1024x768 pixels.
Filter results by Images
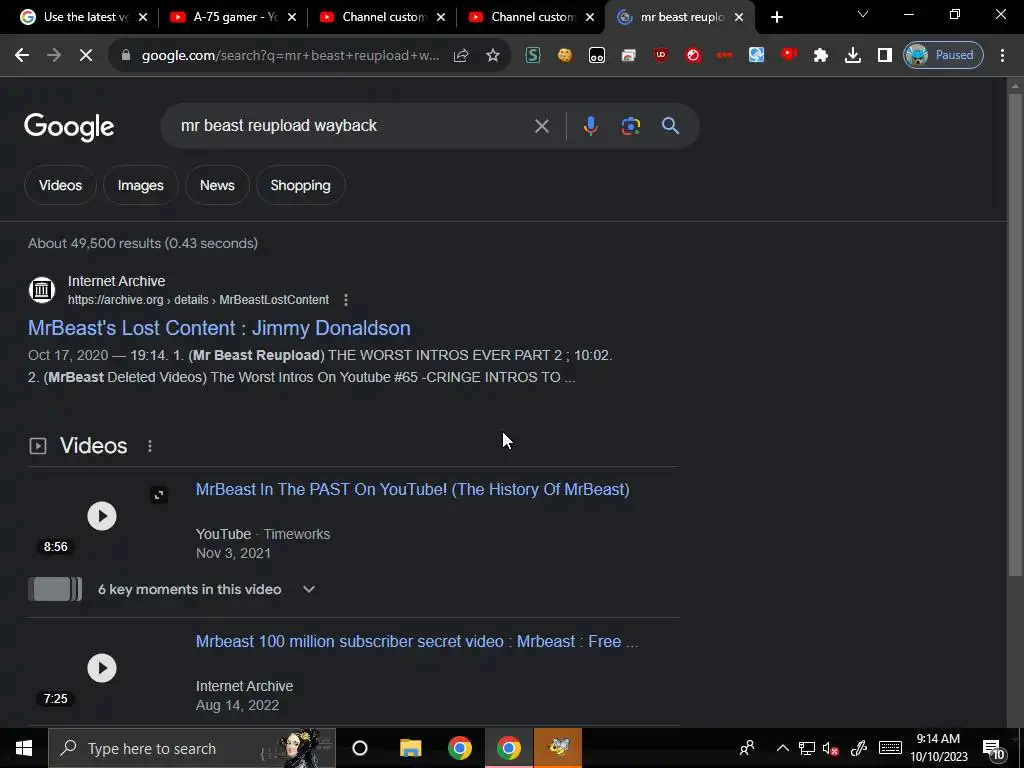point(140,185)
